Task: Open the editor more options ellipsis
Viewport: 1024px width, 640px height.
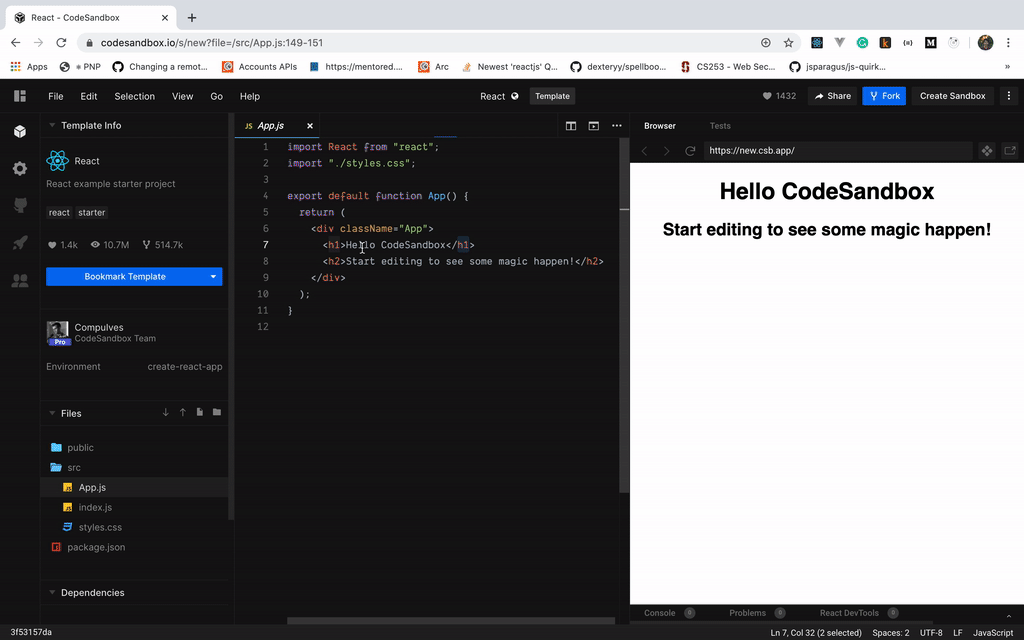Action: 616,126
